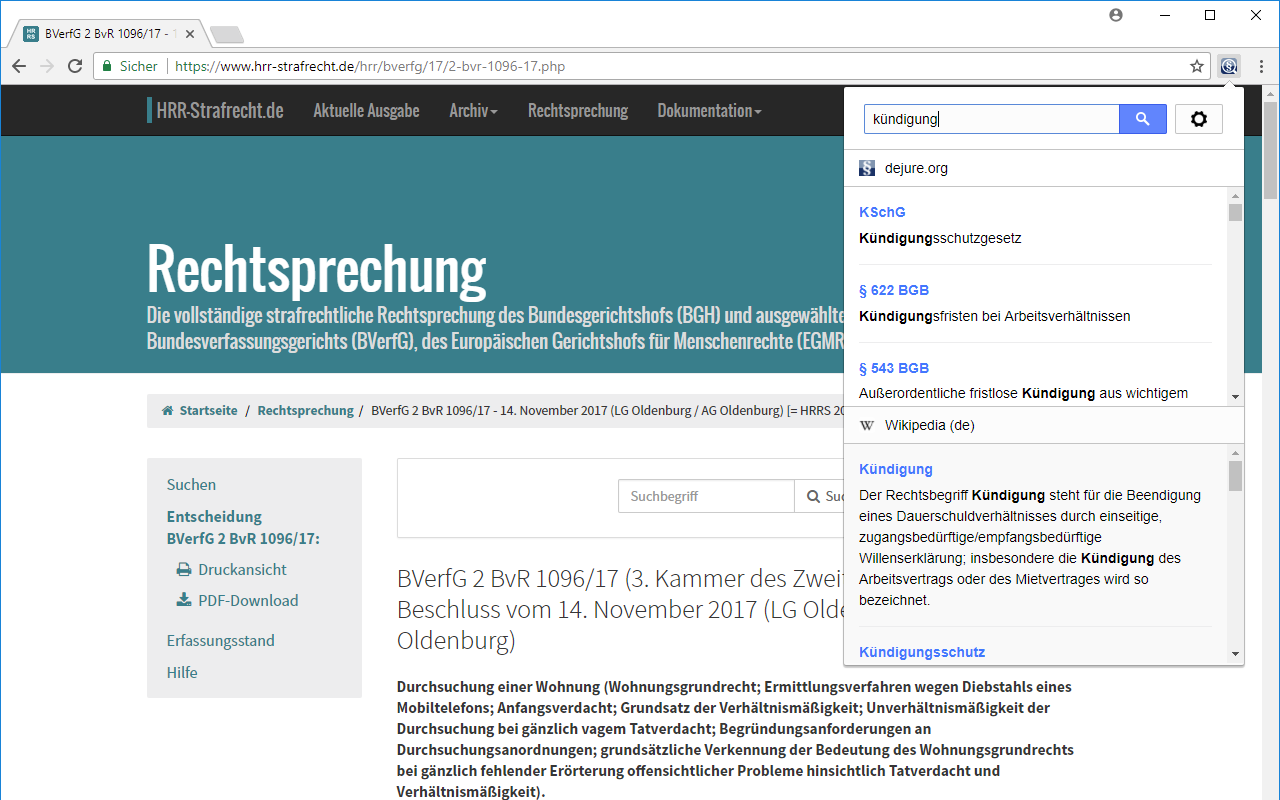The image size is (1280, 800).
Task: Open Rechtsprechung in the navbar
Action: click(x=578, y=111)
